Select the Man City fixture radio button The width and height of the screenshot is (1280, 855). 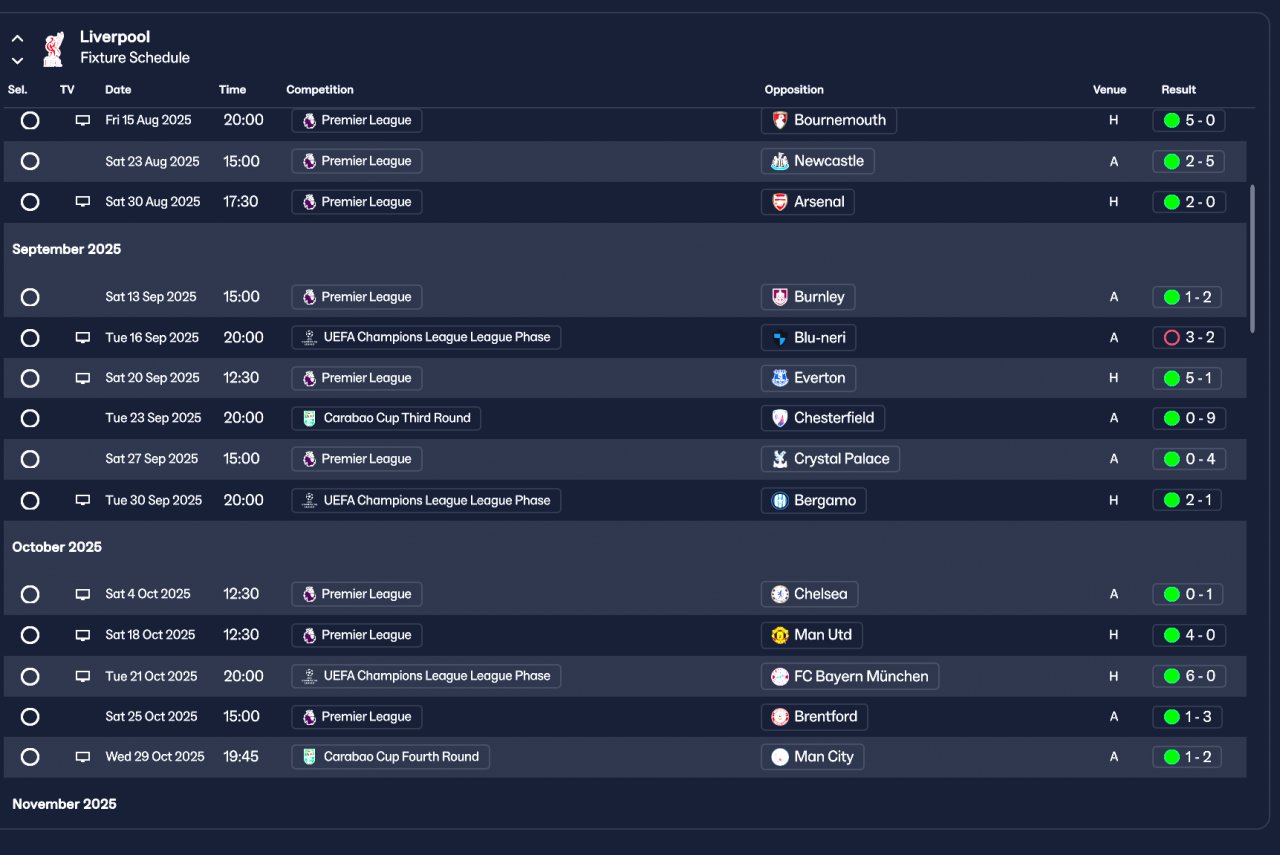[30, 757]
